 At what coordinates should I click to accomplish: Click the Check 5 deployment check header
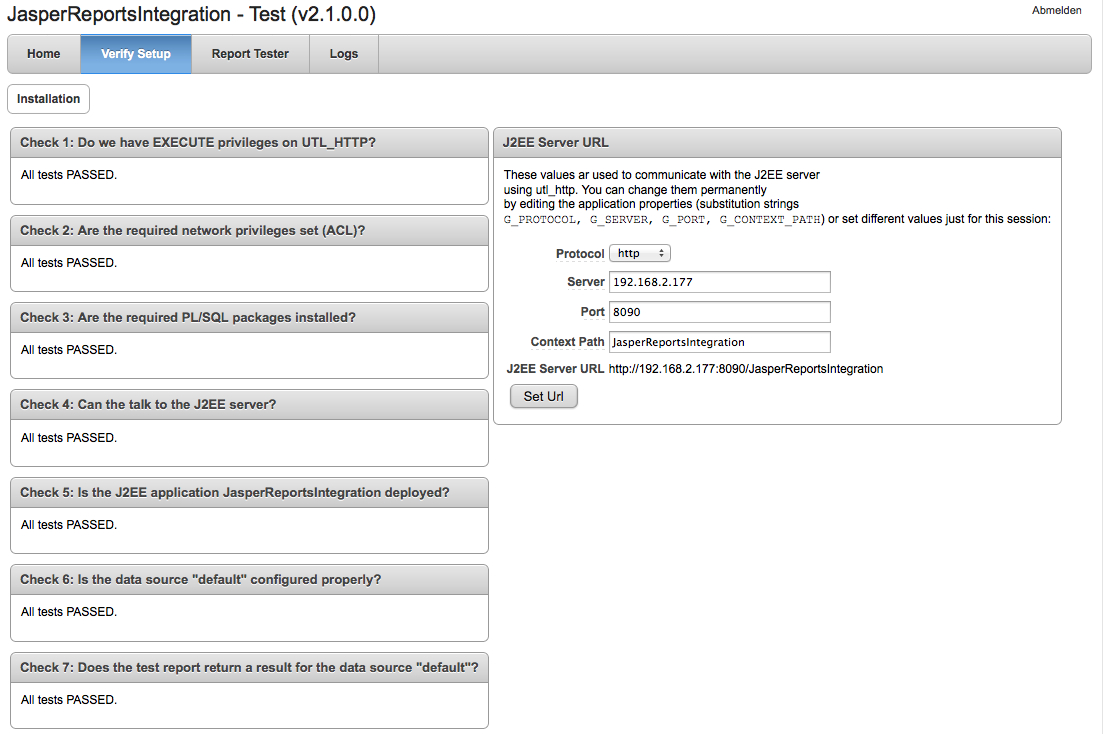tap(248, 492)
